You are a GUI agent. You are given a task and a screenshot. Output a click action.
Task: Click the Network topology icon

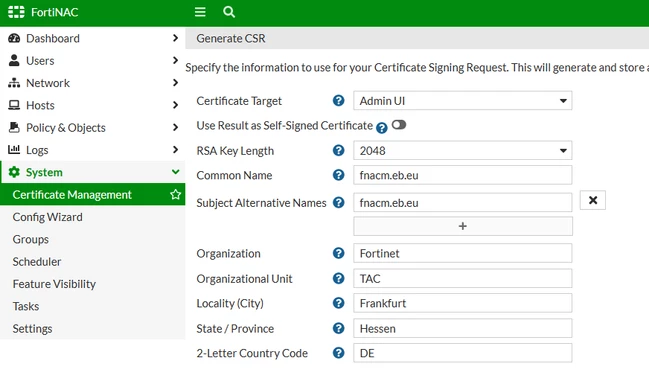click(14, 83)
